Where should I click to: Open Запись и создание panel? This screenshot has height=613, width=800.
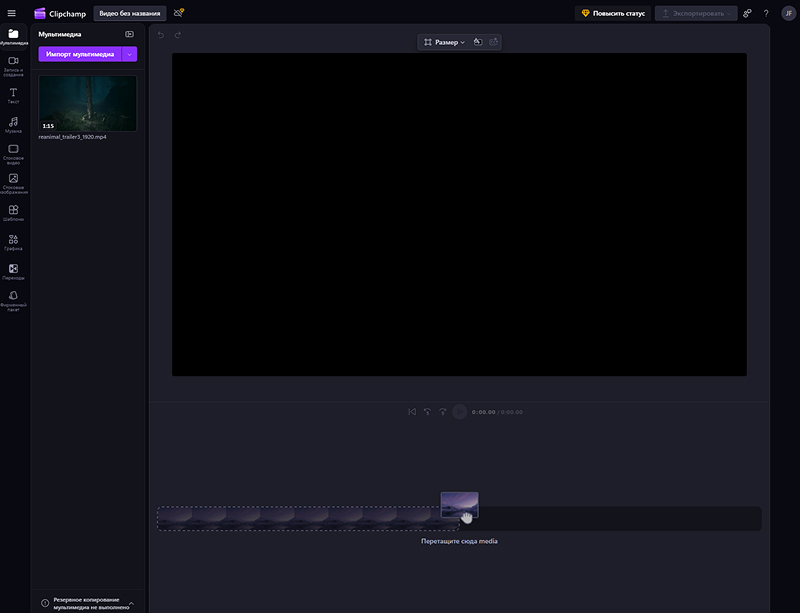[13, 62]
